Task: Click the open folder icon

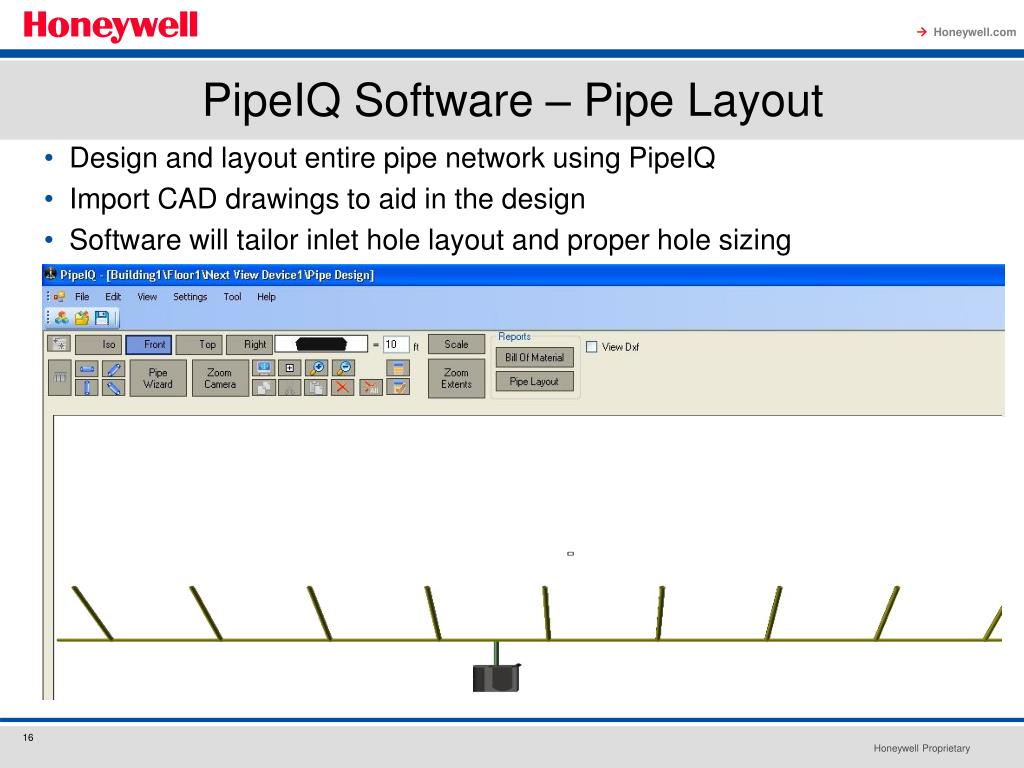Action: [x=82, y=318]
